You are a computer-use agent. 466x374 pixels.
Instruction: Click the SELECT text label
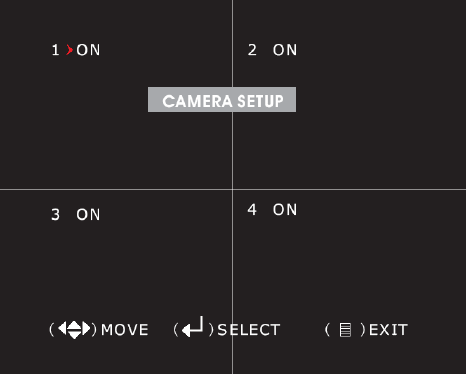(249, 330)
